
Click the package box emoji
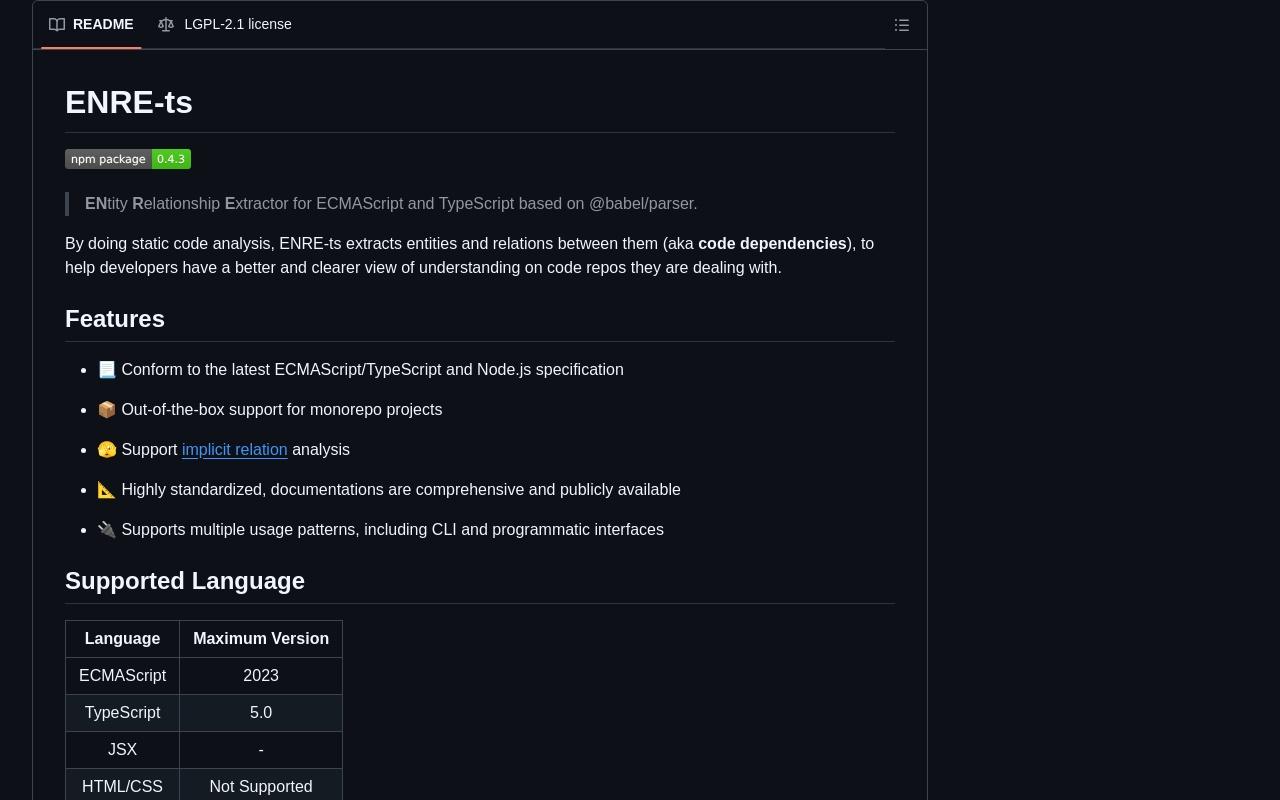pyautogui.click(x=107, y=410)
